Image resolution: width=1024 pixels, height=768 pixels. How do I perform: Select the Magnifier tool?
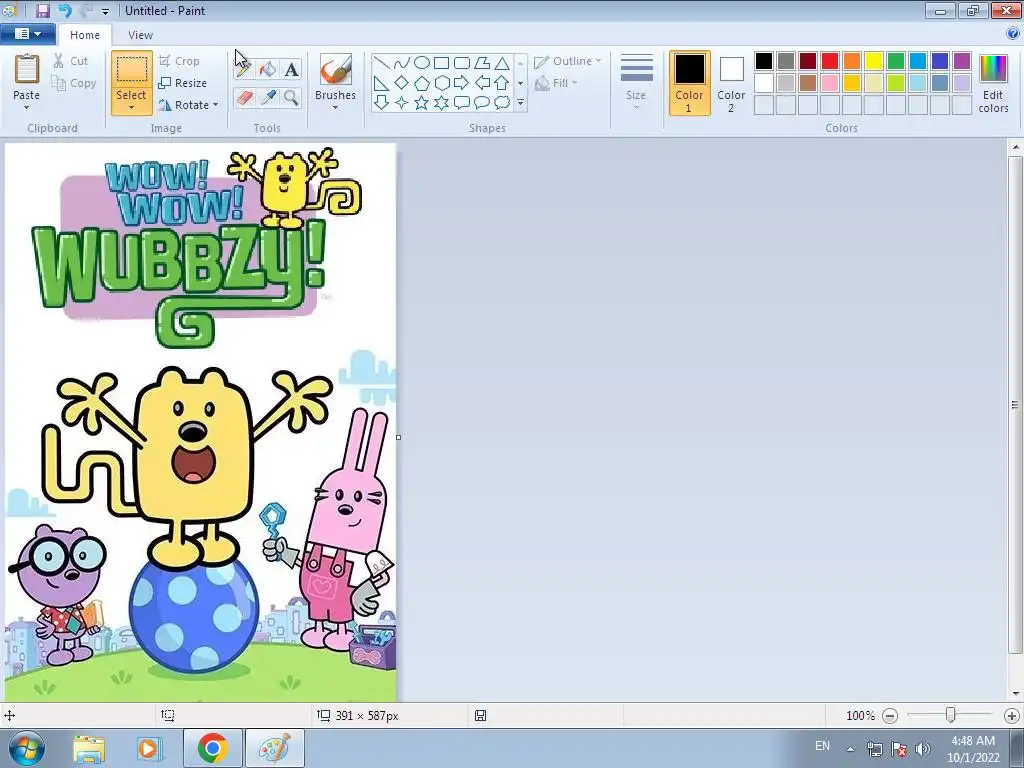pos(291,98)
